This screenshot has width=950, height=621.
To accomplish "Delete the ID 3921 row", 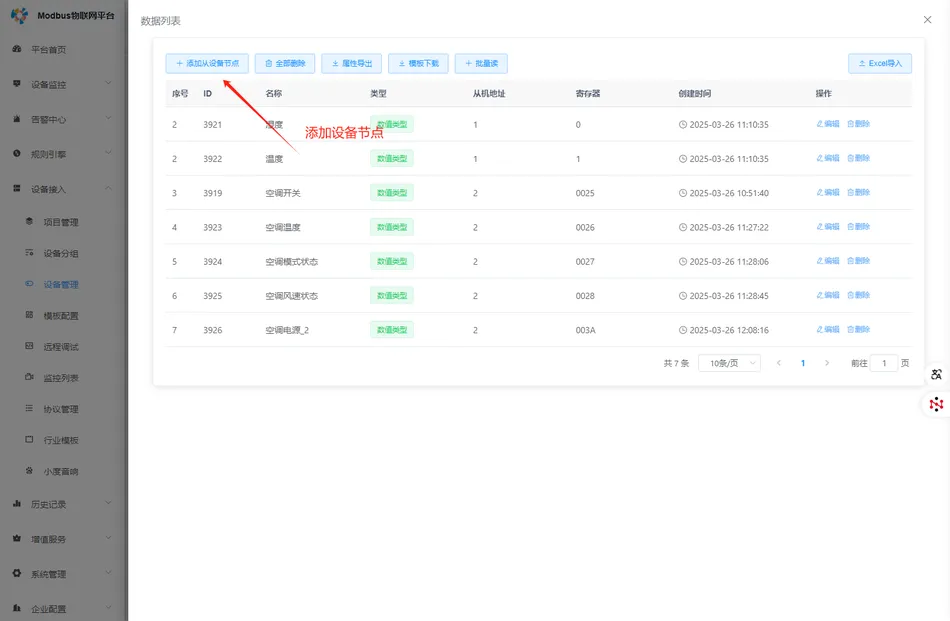I will 859,124.
